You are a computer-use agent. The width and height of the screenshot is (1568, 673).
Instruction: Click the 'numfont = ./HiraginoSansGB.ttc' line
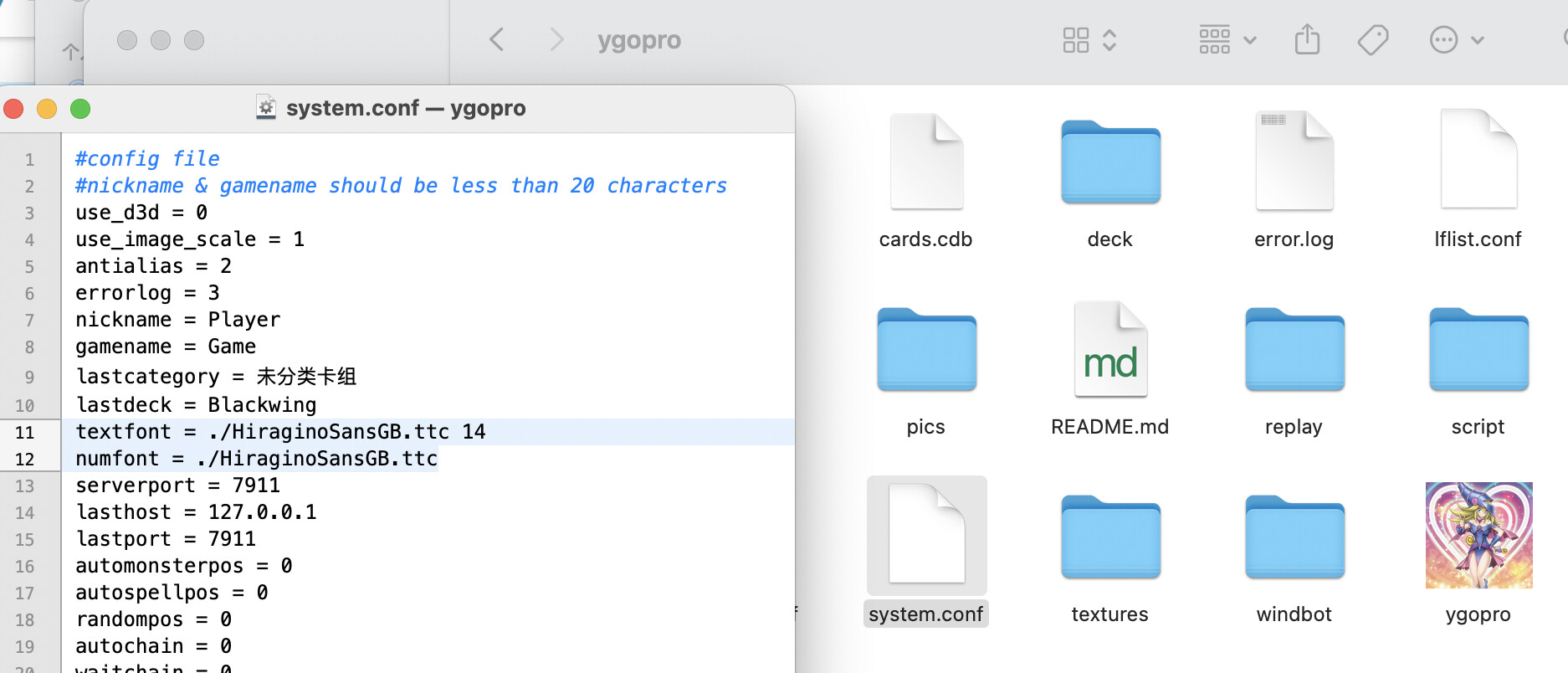257,459
